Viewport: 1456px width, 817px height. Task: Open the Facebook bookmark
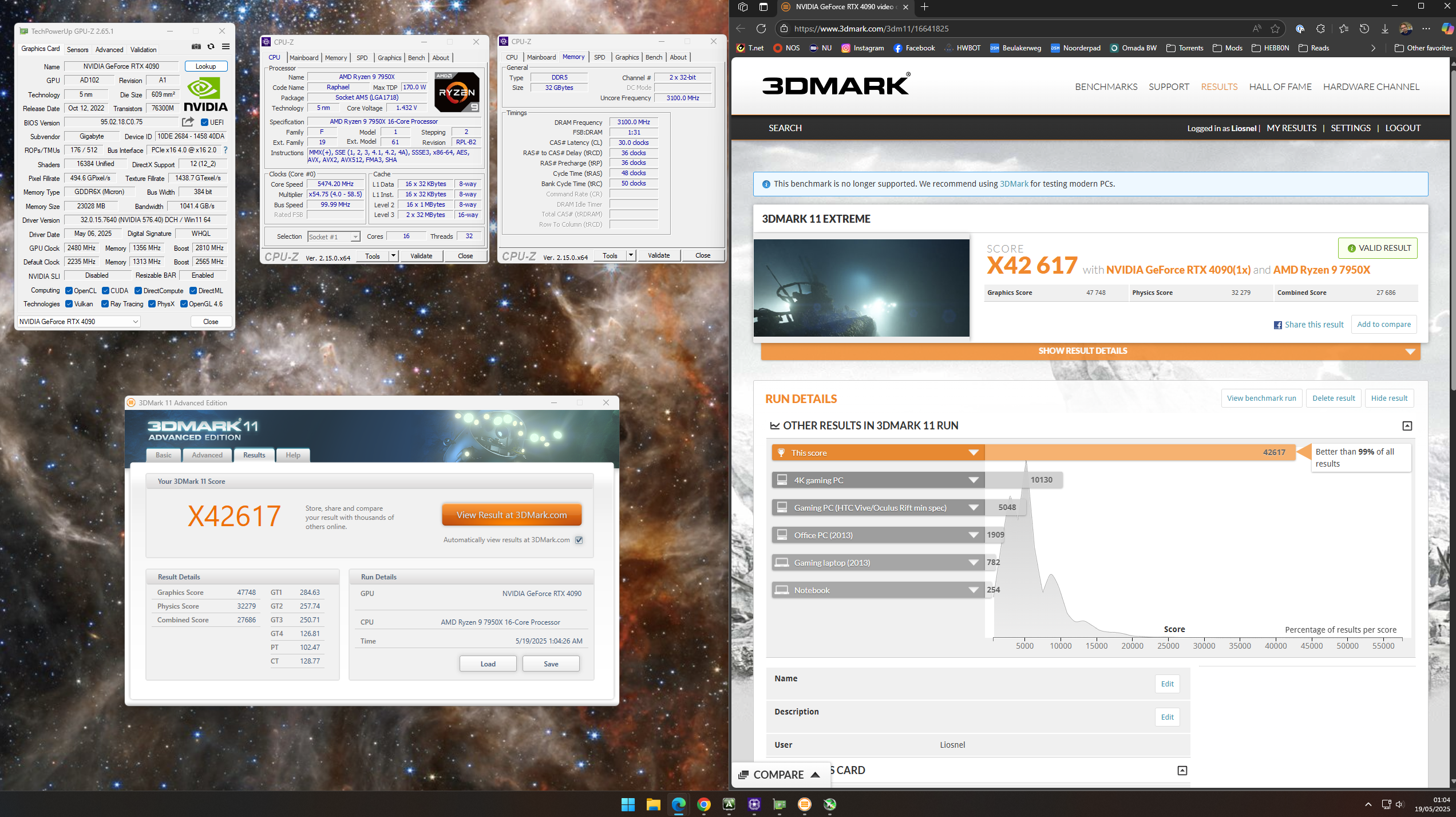914,48
